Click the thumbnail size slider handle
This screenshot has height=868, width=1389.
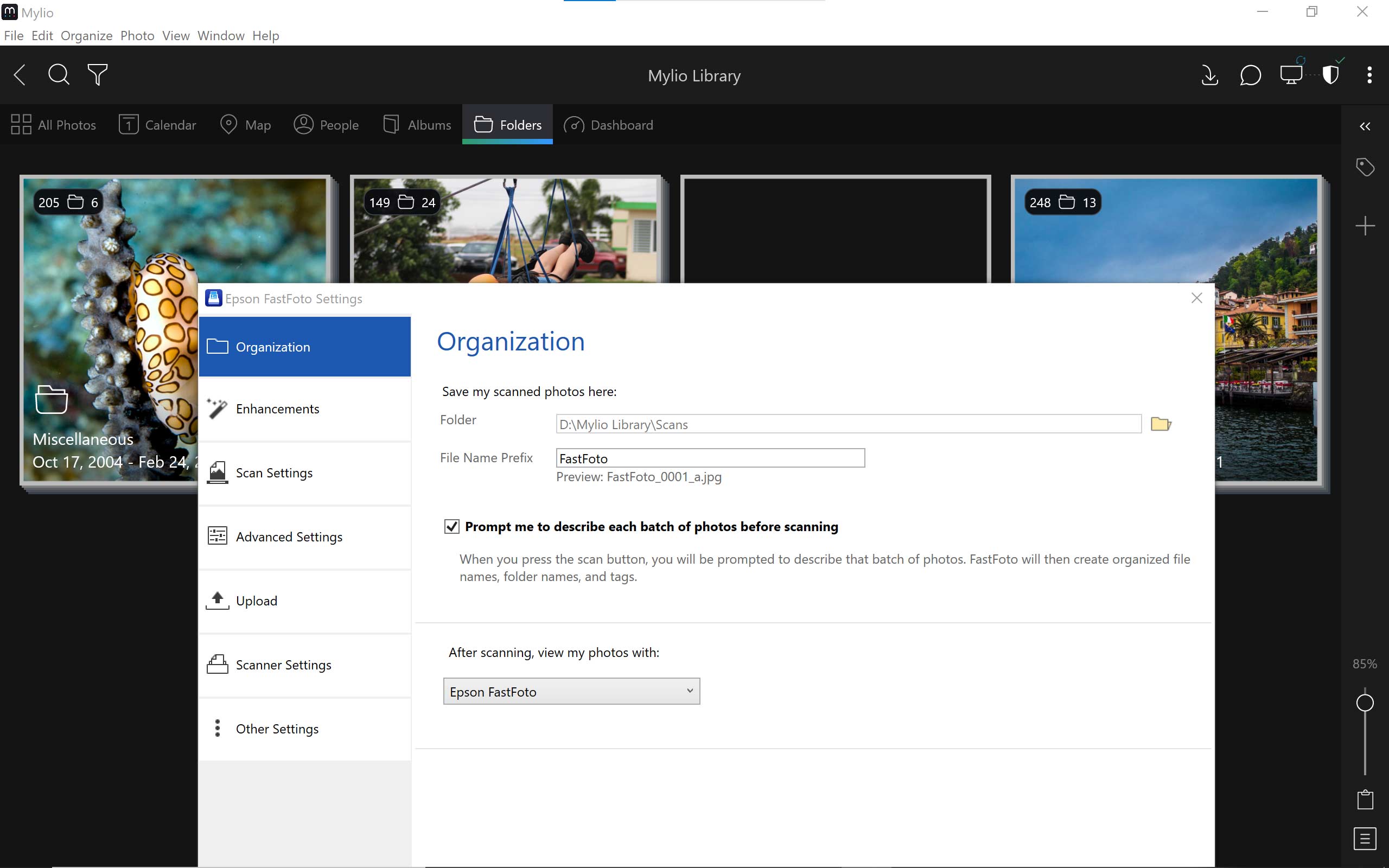point(1365,703)
